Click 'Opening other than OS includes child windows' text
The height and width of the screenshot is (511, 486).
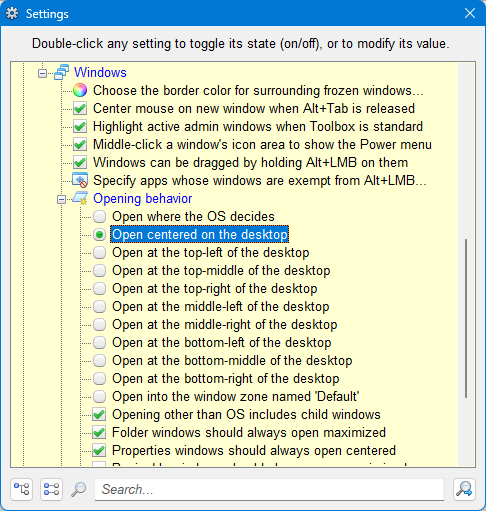[246, 414]
